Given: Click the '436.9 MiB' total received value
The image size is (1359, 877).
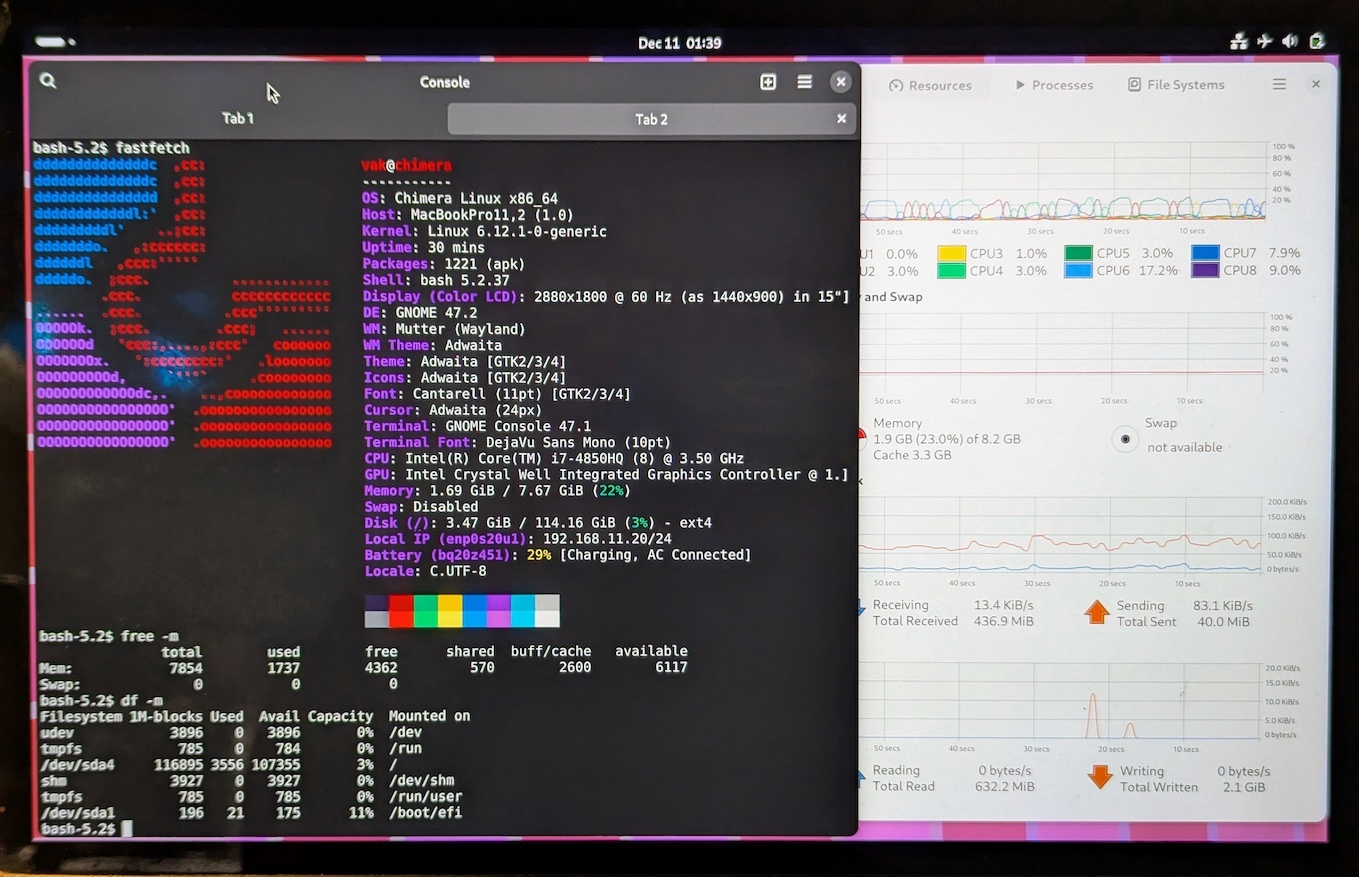Looking at the screenshot, I should point(1004,621).
